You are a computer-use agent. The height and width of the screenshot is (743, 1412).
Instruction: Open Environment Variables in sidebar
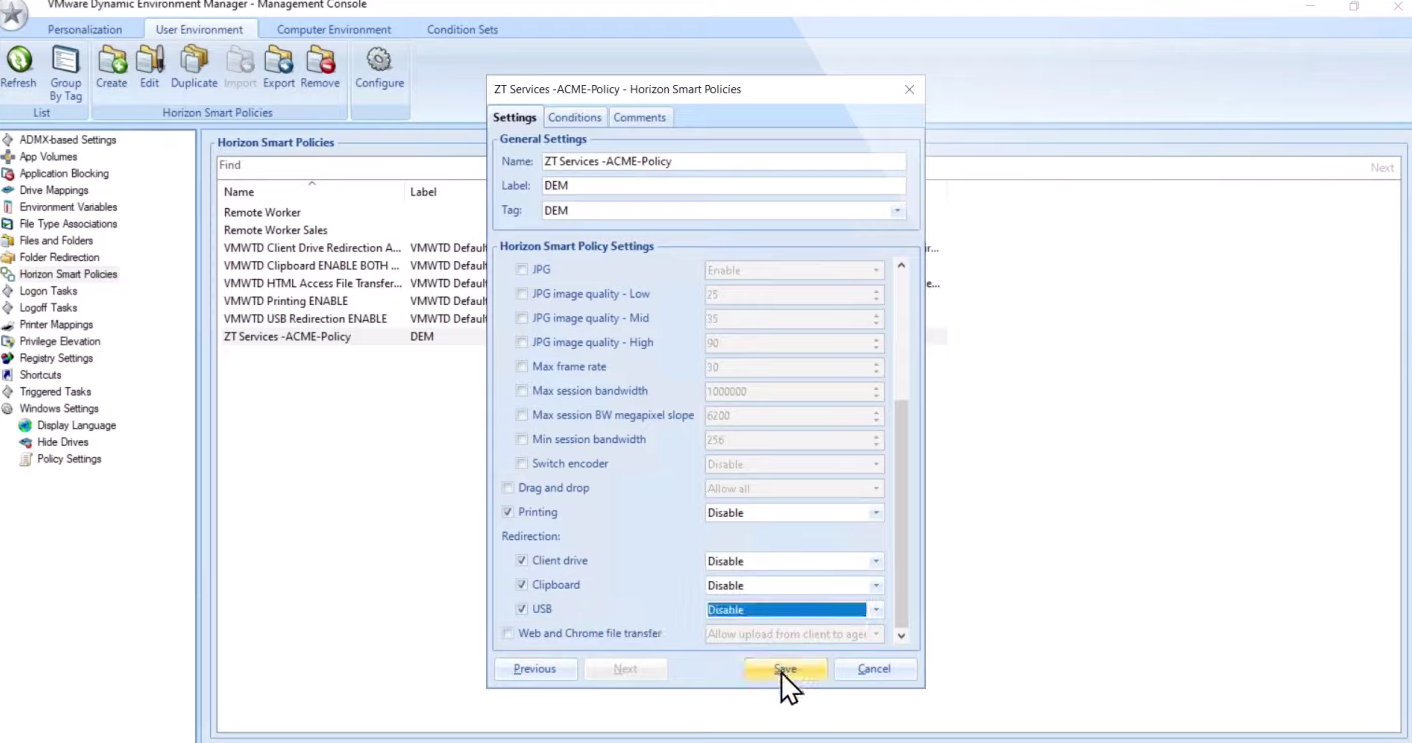(68, 207)
